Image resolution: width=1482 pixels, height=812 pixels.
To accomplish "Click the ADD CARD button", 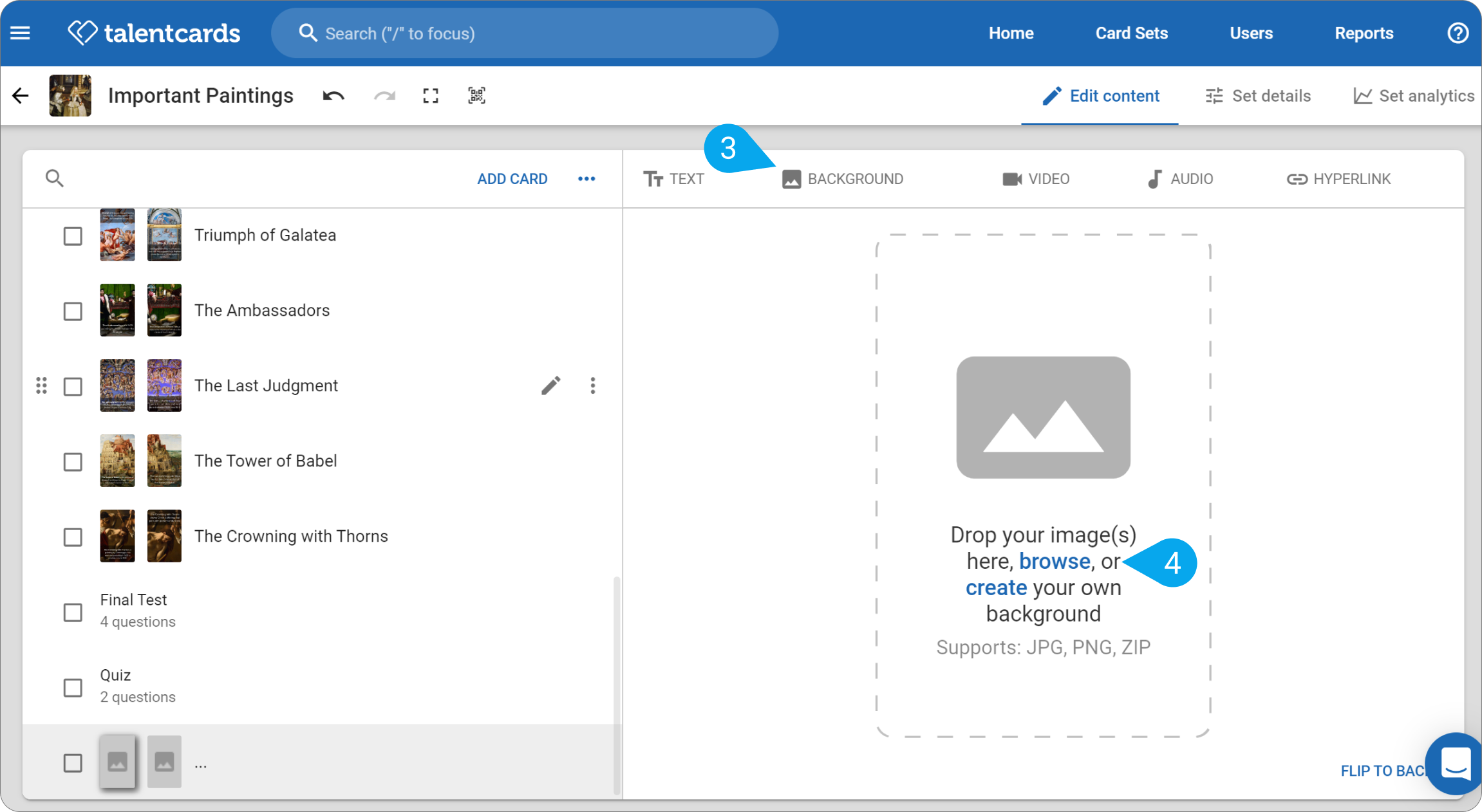I will pos(512,179).
